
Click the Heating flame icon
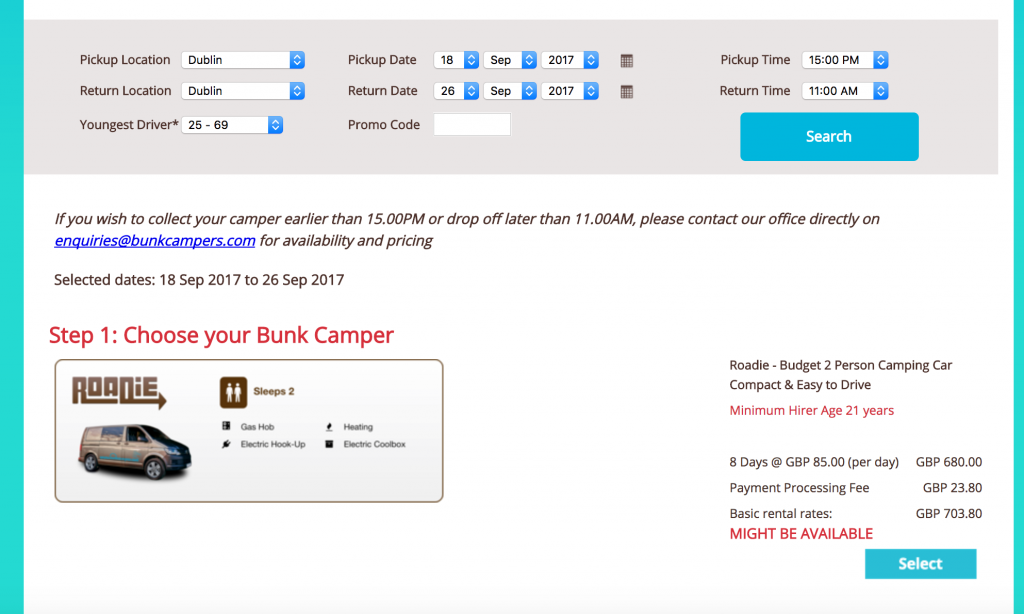tap(329, 427)
